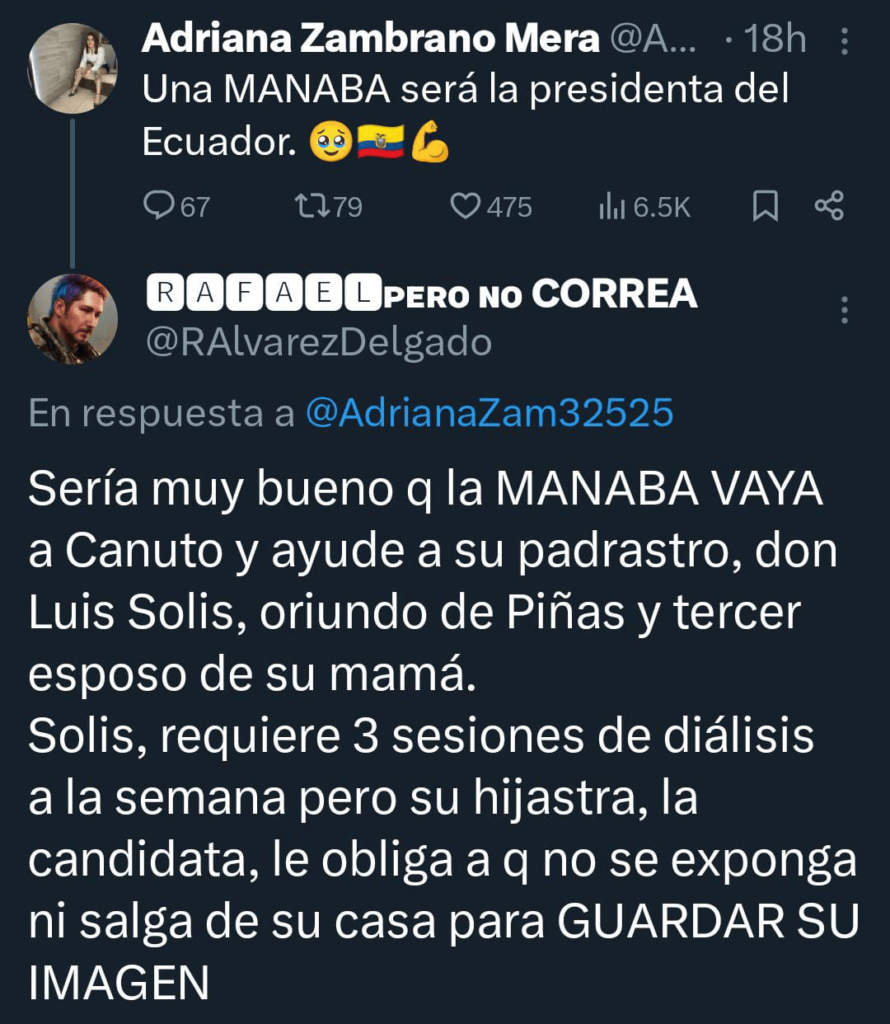Tap the flexed bicep emoji
Screen dimensions: 890x1024
click(x=430, y=141)
